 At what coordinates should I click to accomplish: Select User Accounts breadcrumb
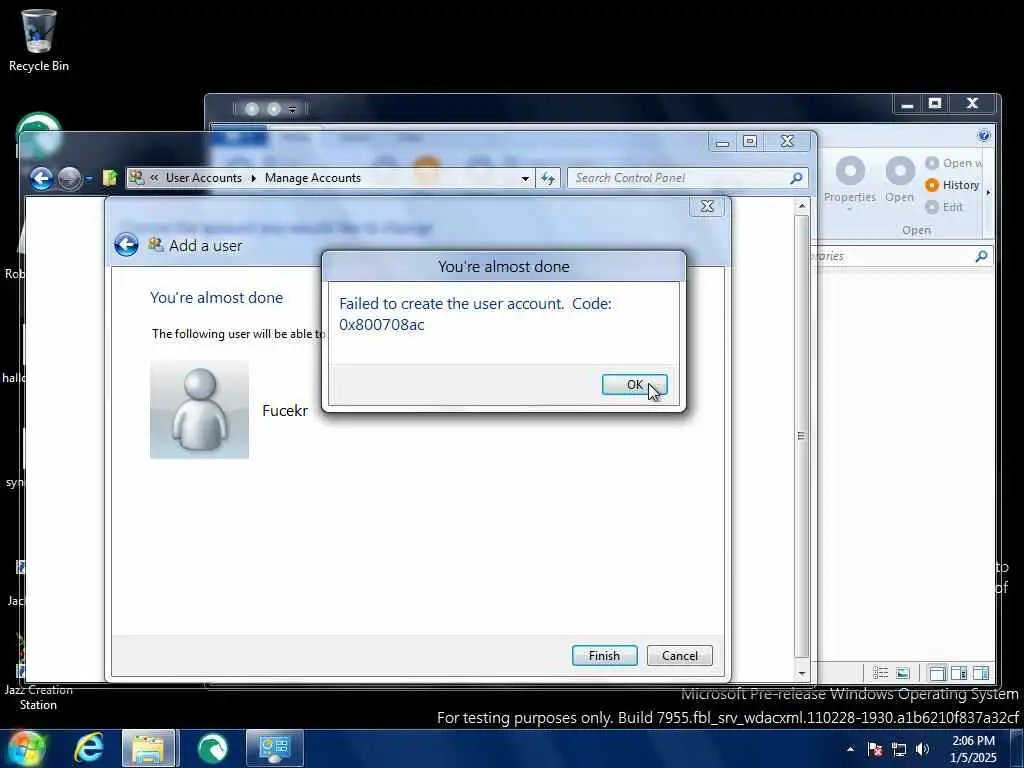[203, 178]
